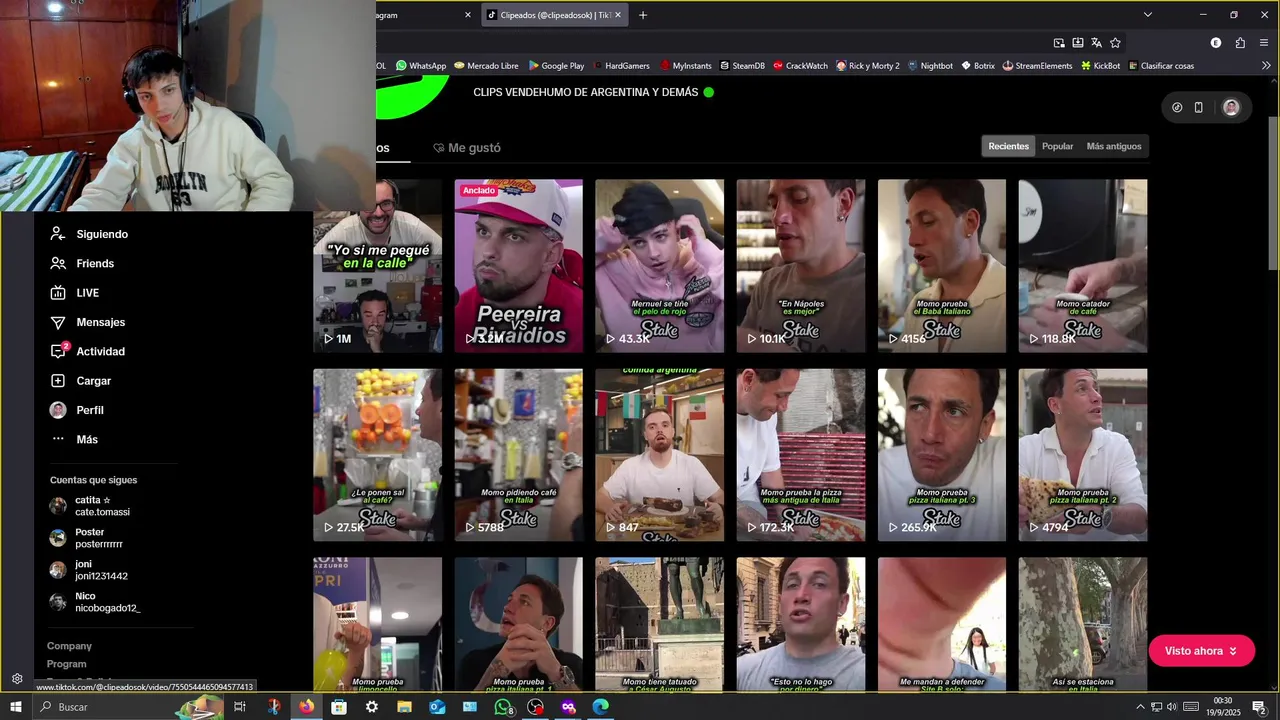
Task: Open joni joni1231442 account
Action: click(88, 570)
